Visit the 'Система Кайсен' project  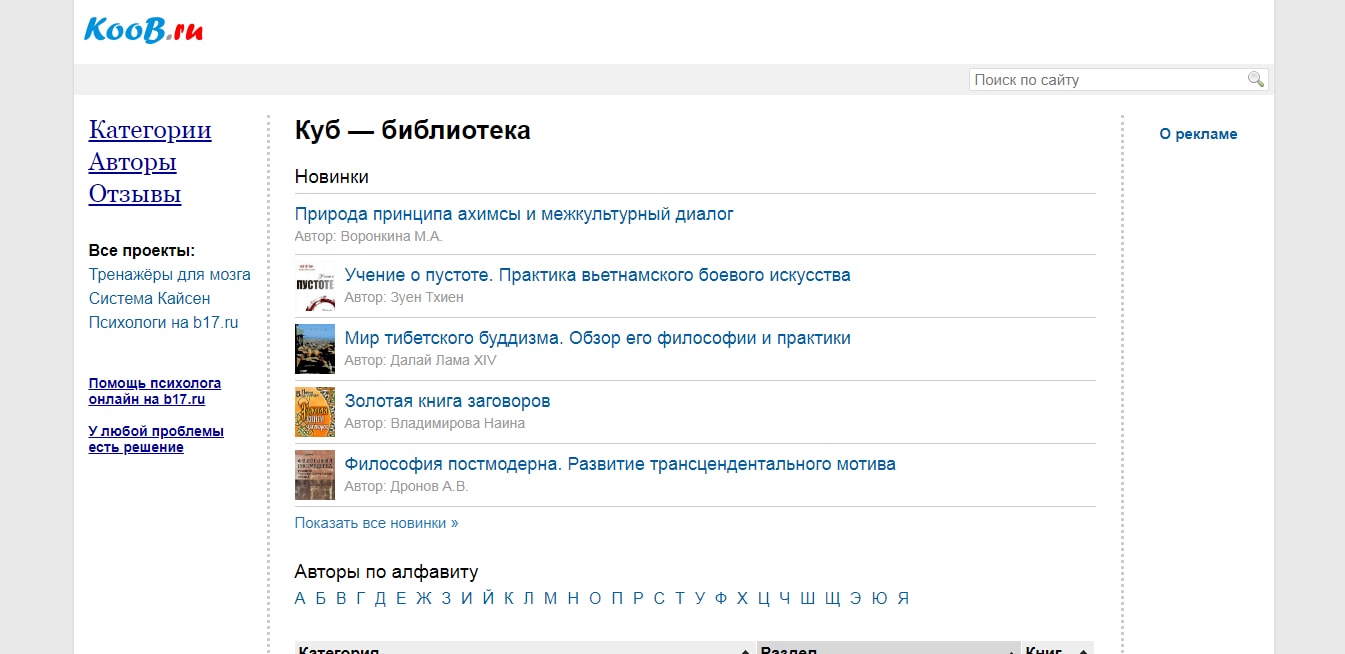click(149, 298)
